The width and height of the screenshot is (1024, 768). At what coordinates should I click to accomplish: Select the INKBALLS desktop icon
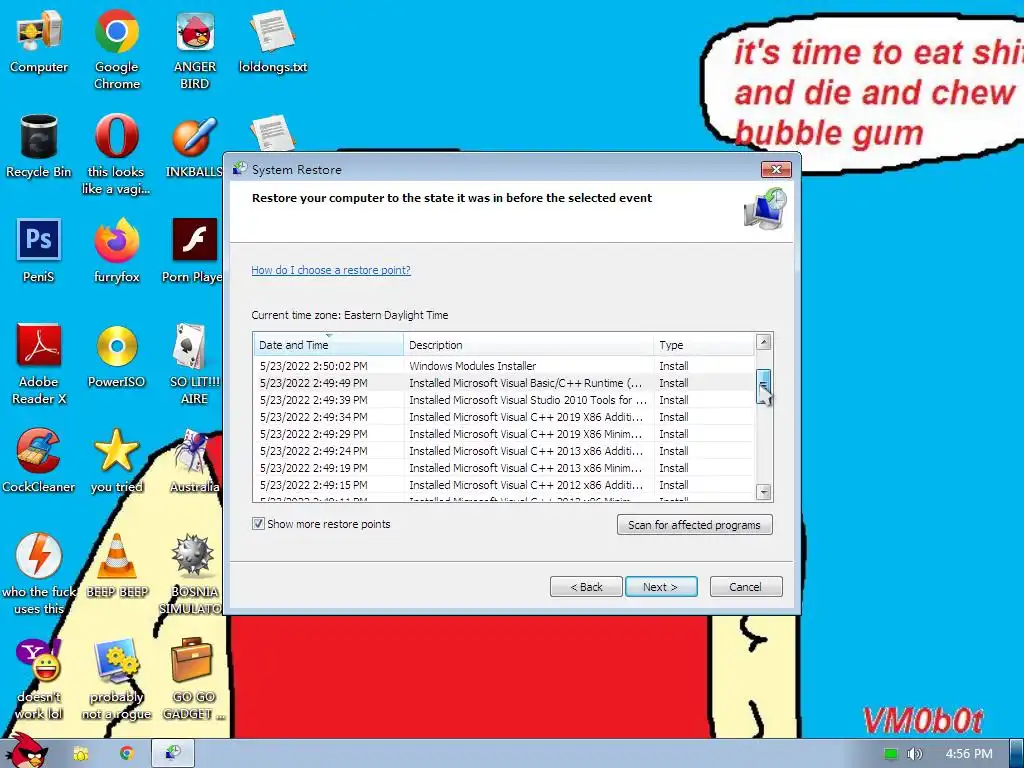click(x=195, y=146)
